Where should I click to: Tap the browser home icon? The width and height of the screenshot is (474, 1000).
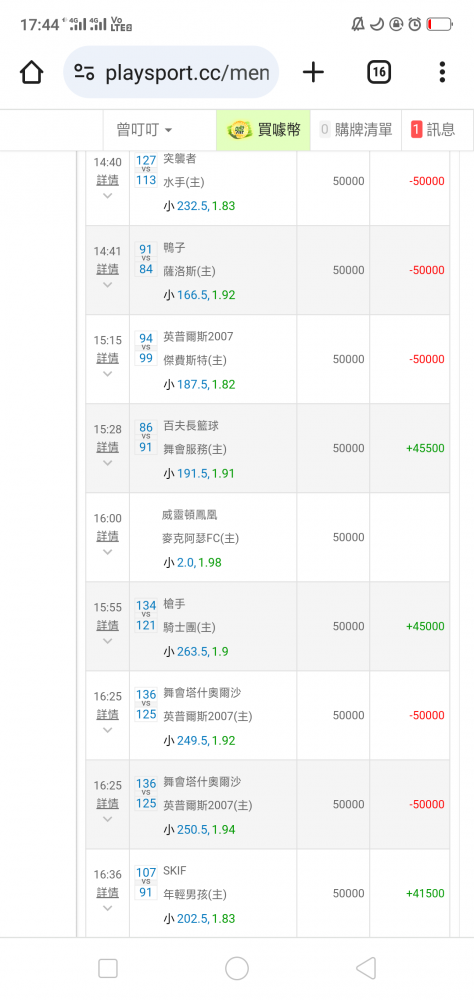click(31, 72)
